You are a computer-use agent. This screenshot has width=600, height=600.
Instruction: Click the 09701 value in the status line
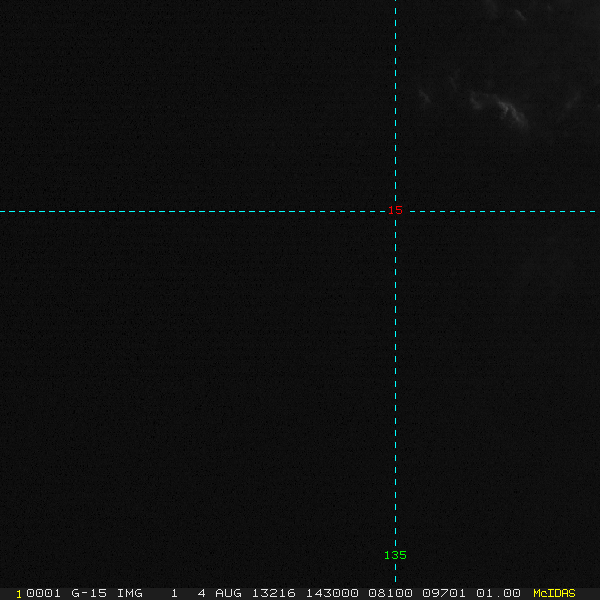[443, 593]
